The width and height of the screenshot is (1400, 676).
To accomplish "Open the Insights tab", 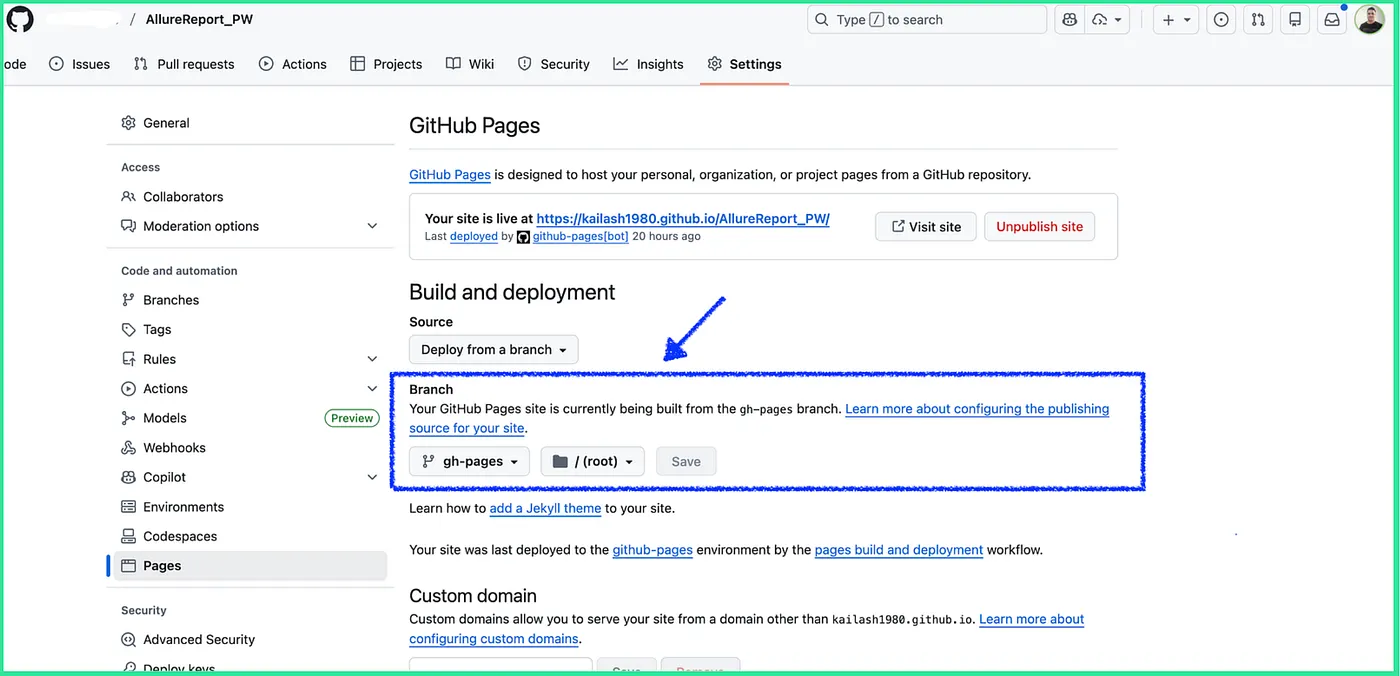I will (x=648, y=64).
